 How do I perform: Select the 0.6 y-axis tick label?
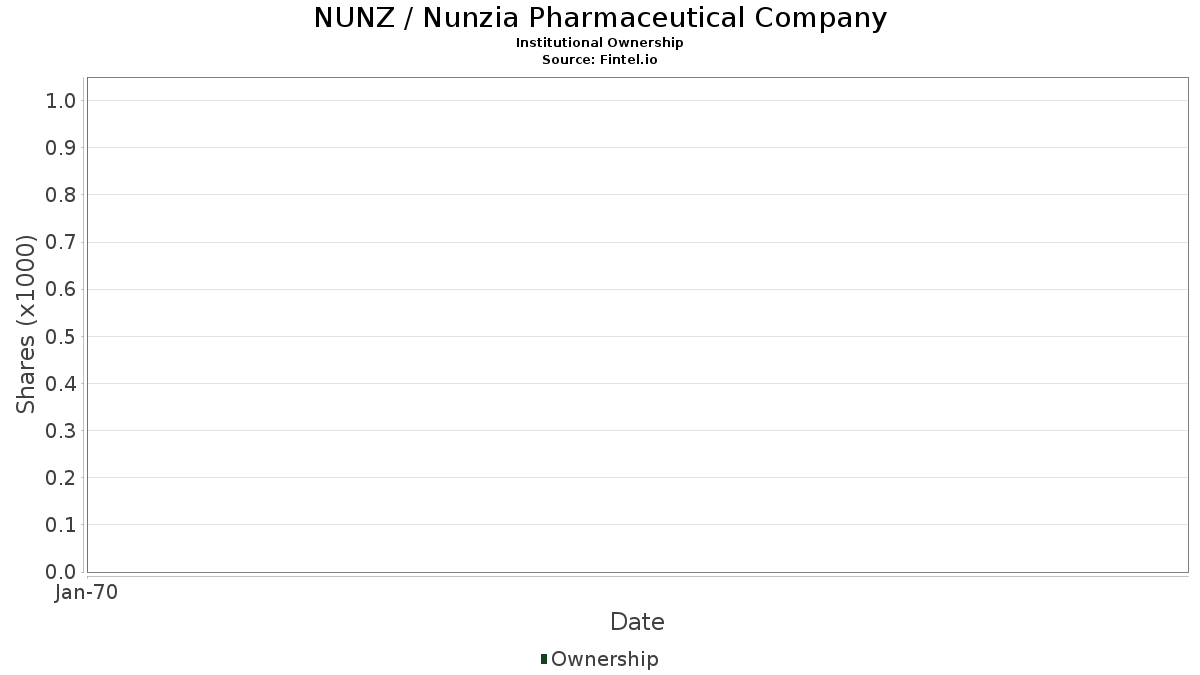[x=61, y=289]
